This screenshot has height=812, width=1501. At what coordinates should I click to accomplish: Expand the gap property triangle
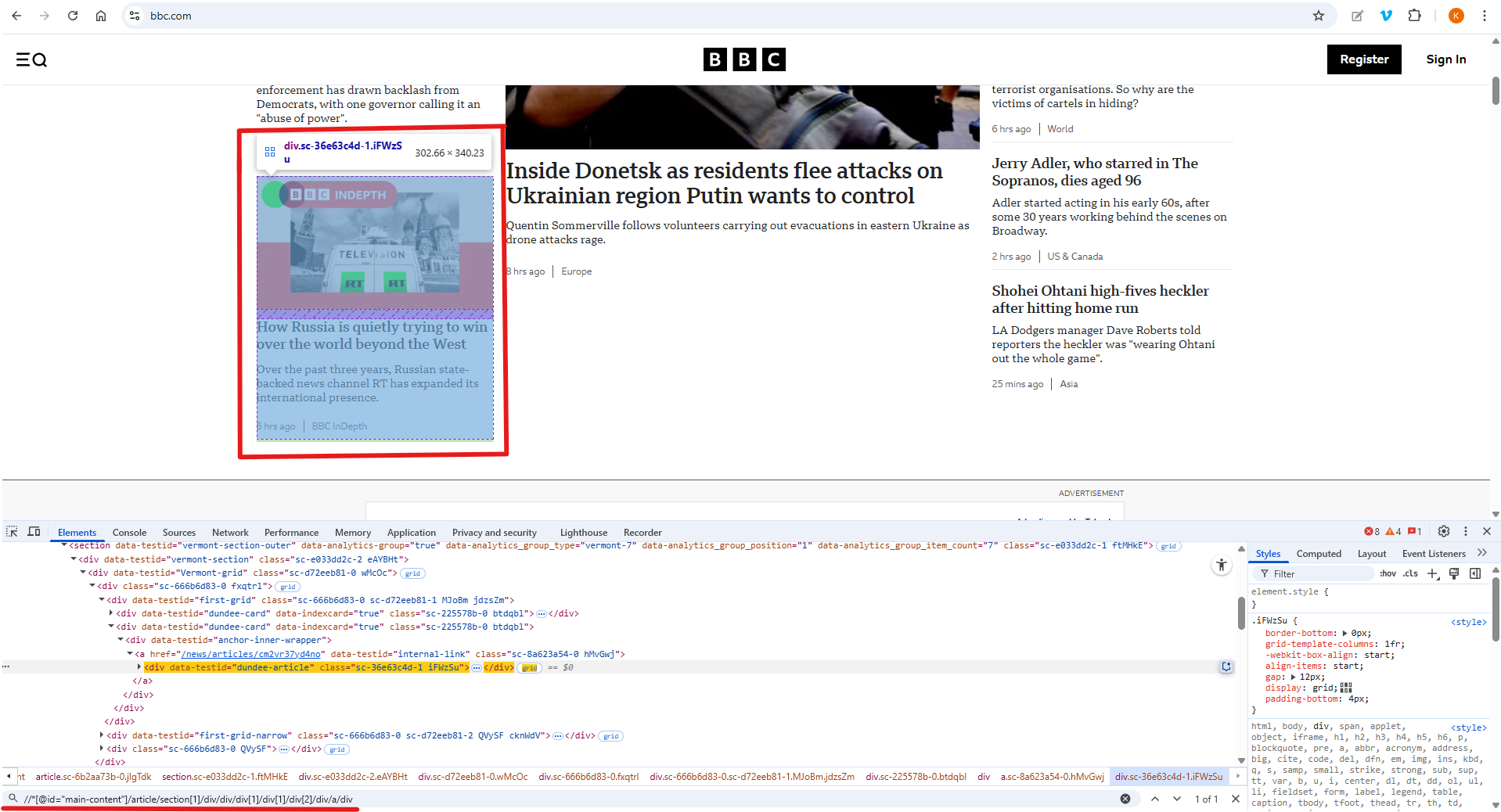coord(1294,677)
